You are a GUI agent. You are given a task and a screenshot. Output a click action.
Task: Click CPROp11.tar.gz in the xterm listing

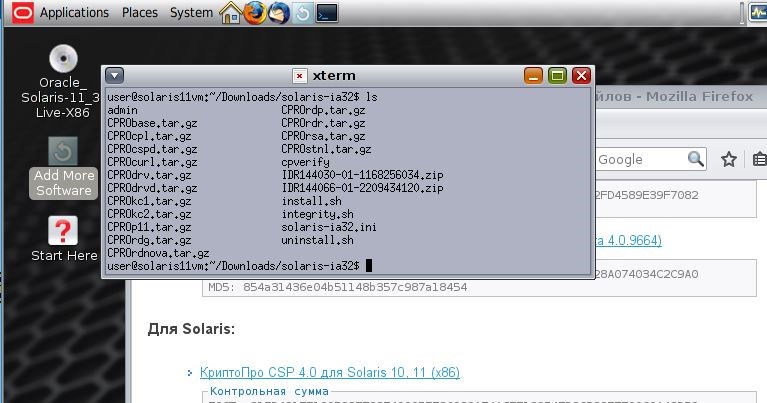tap(149, 227)
